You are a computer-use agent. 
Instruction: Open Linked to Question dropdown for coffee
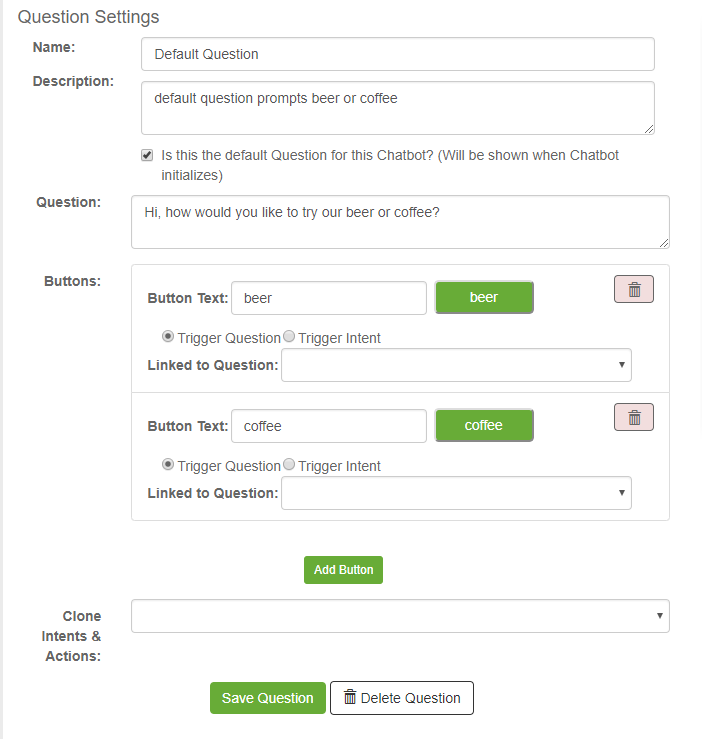[456, 493]
